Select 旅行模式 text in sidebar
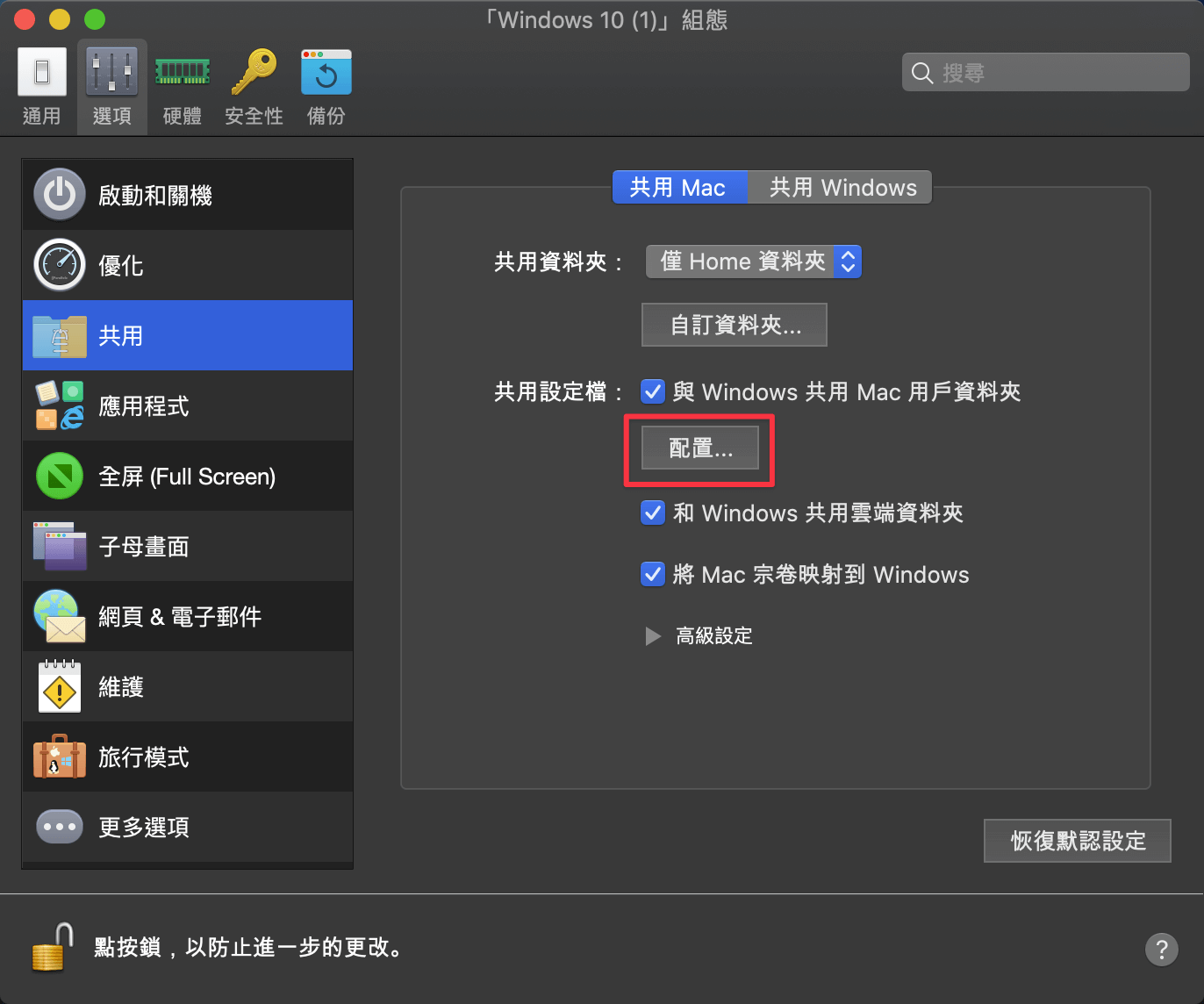 144,757
